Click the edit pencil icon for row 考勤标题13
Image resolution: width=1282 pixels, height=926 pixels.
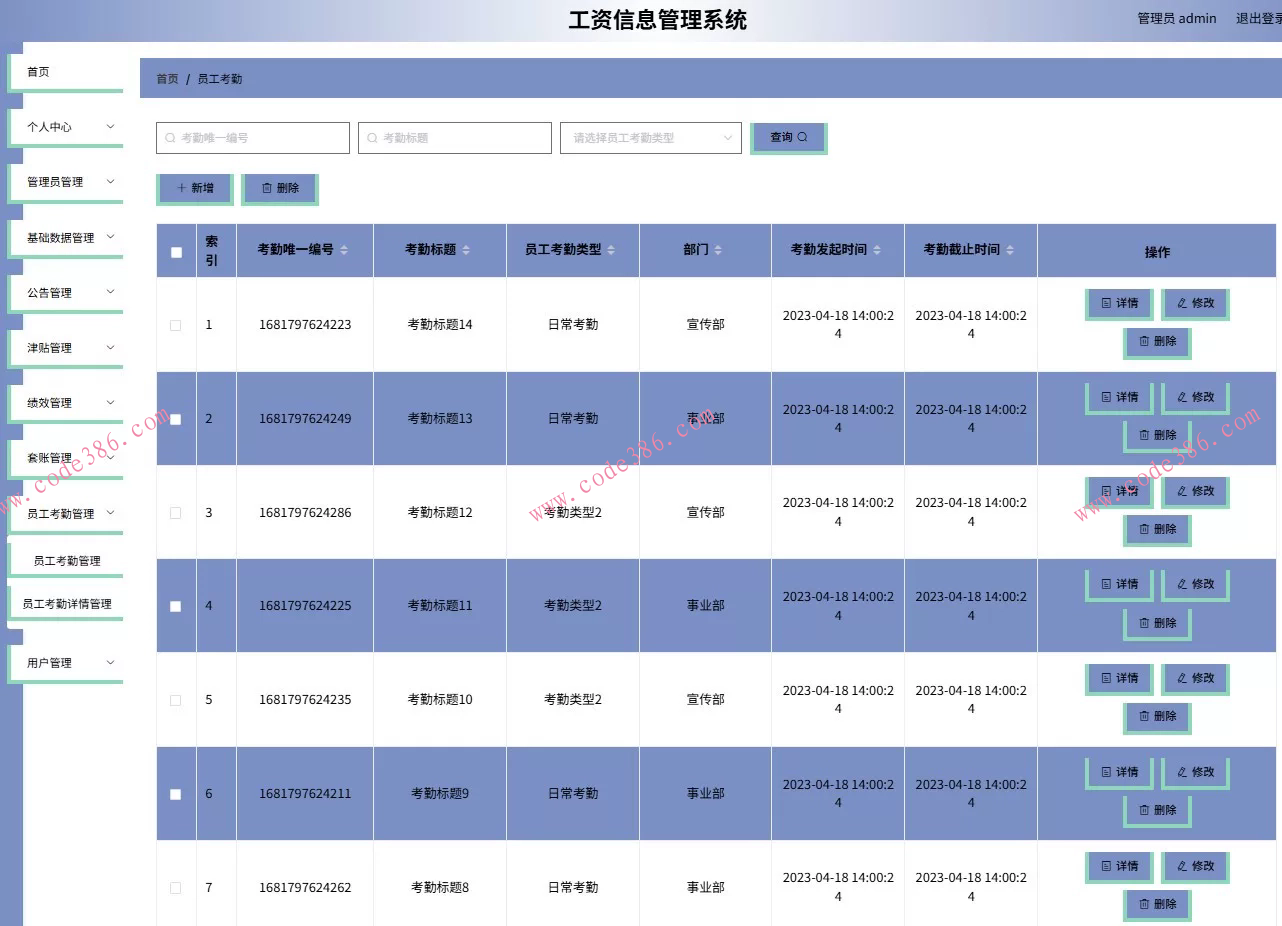(x=1182, y=397)
